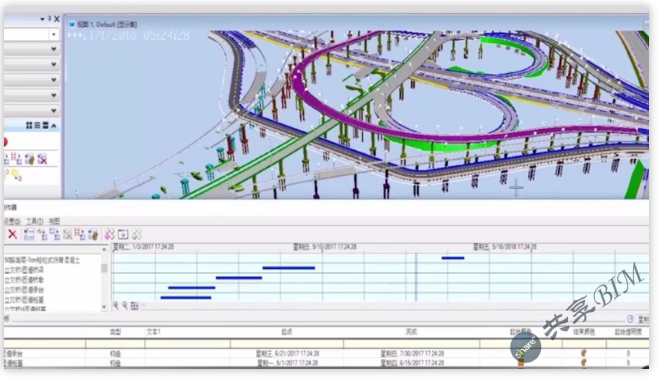Click the type column header in schedule table
This screenshot has width=659, height=379.
coord(115,332)
